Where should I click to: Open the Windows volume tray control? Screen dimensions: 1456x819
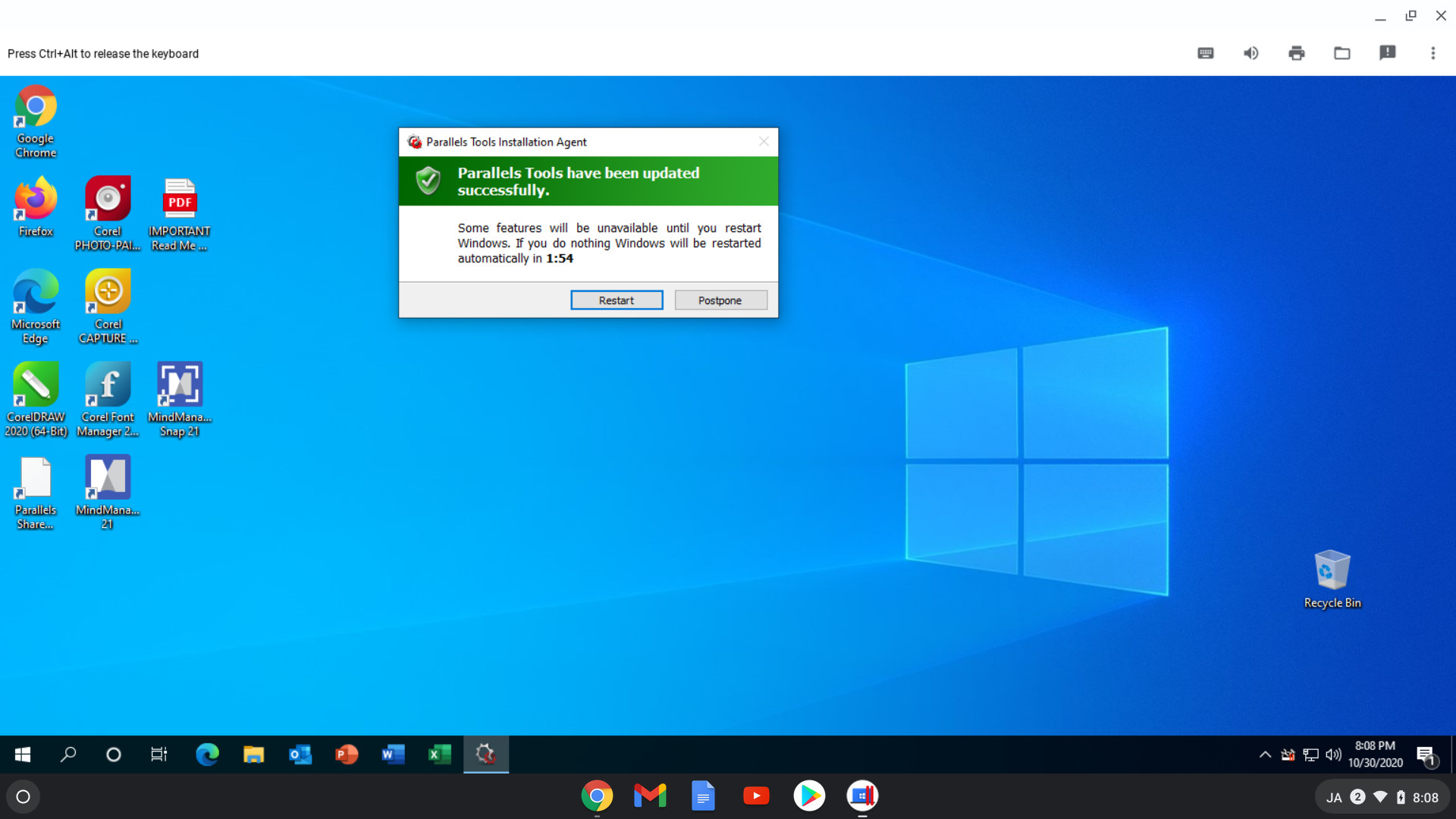click(1333, 755)
